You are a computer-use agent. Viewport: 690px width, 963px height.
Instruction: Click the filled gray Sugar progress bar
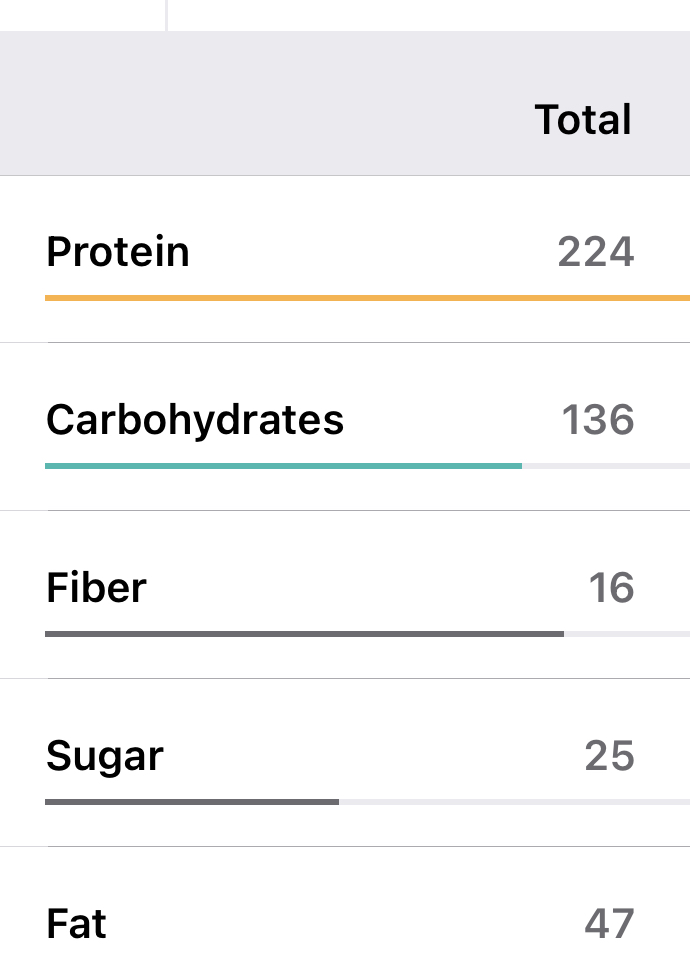click(192, 802)
